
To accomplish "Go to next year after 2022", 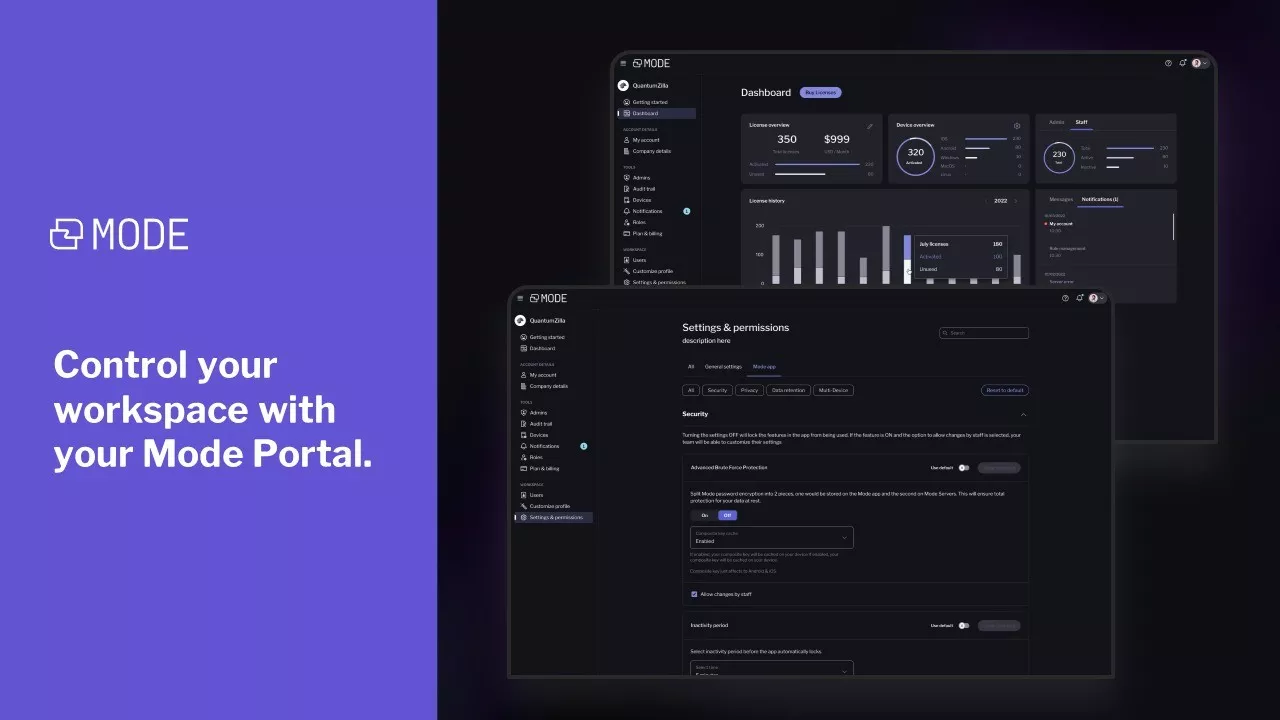I will (x=1016, y=201).
